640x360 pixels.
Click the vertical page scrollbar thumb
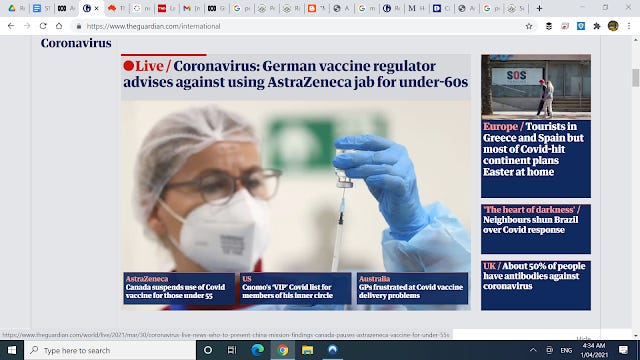636,78
